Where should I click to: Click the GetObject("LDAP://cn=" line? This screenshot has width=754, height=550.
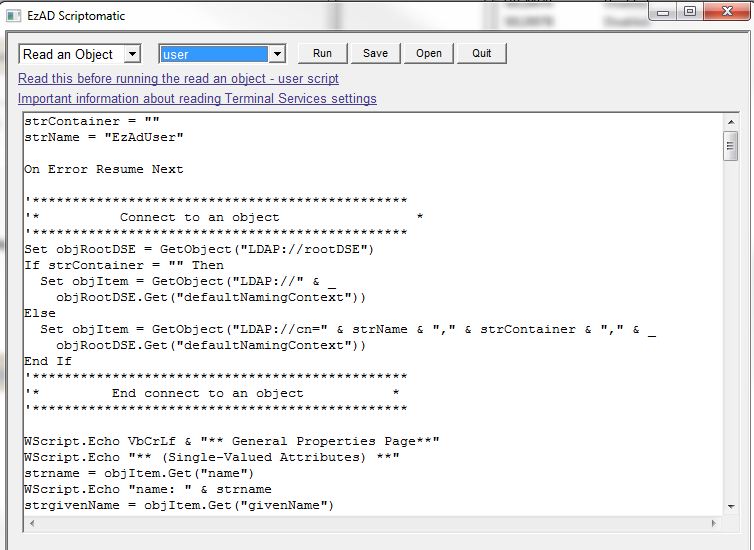click(348, 329)
